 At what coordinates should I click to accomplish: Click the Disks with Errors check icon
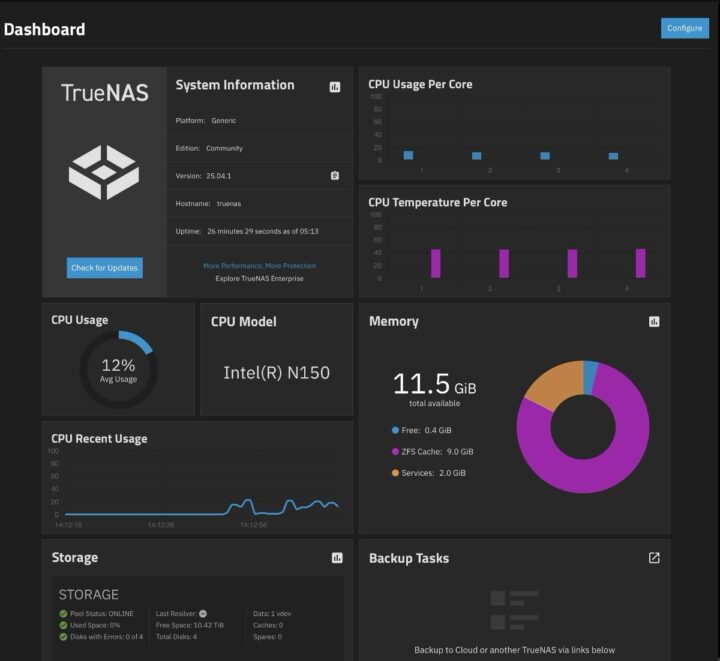tap(63, 637)
